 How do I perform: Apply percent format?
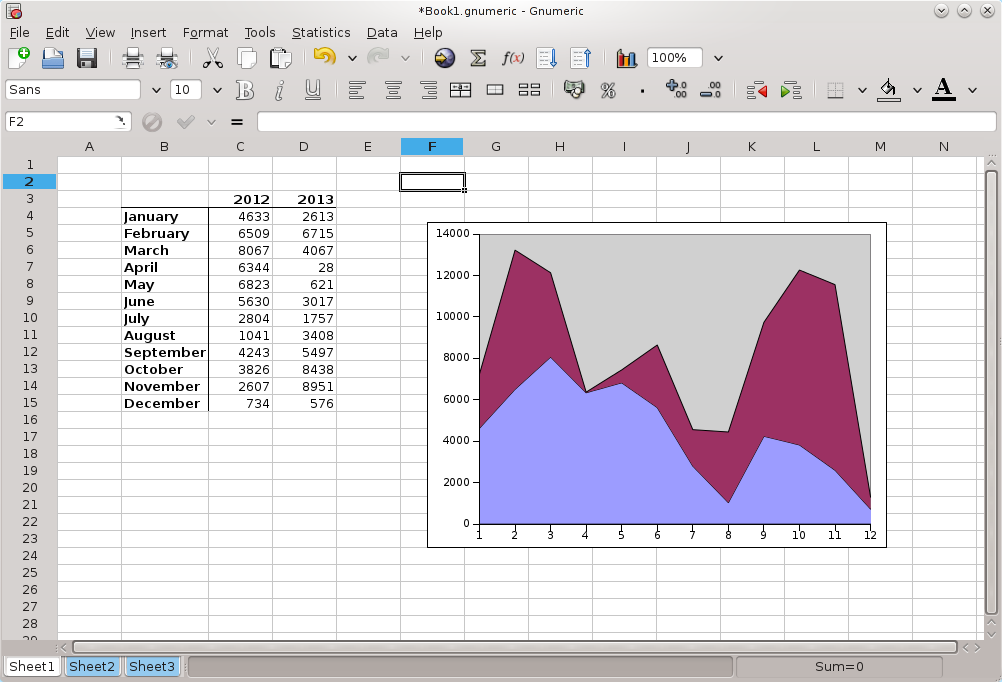click(608, 90)
